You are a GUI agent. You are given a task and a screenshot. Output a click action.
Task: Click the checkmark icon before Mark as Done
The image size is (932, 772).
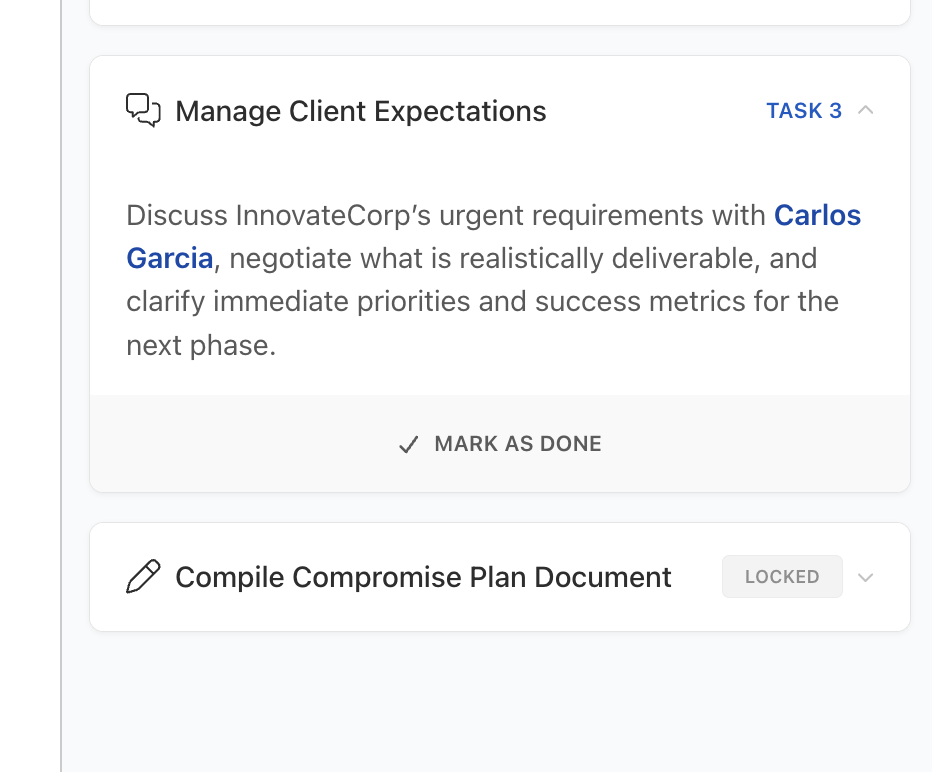407,445
